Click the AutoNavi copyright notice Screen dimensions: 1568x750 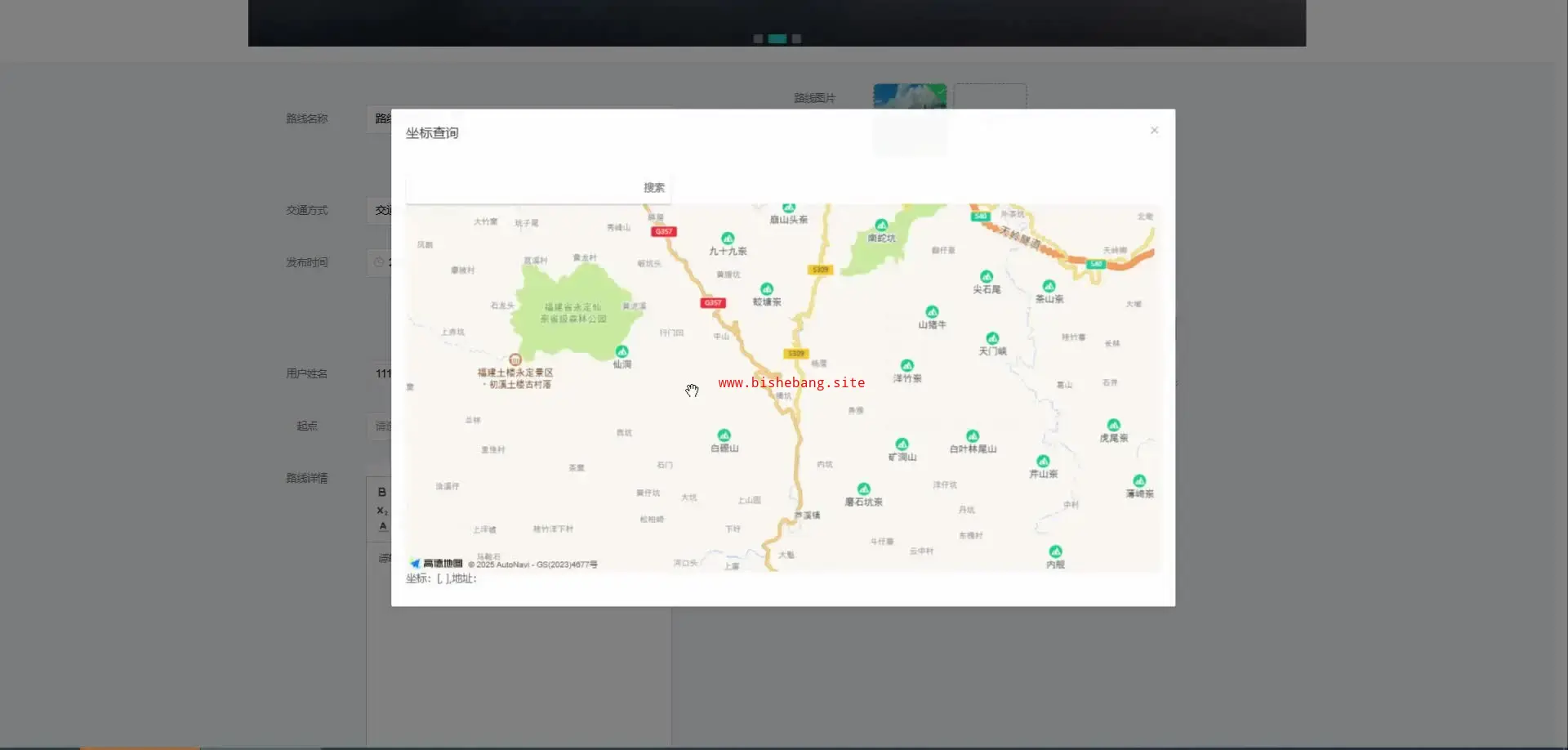[x=532, y=565]
